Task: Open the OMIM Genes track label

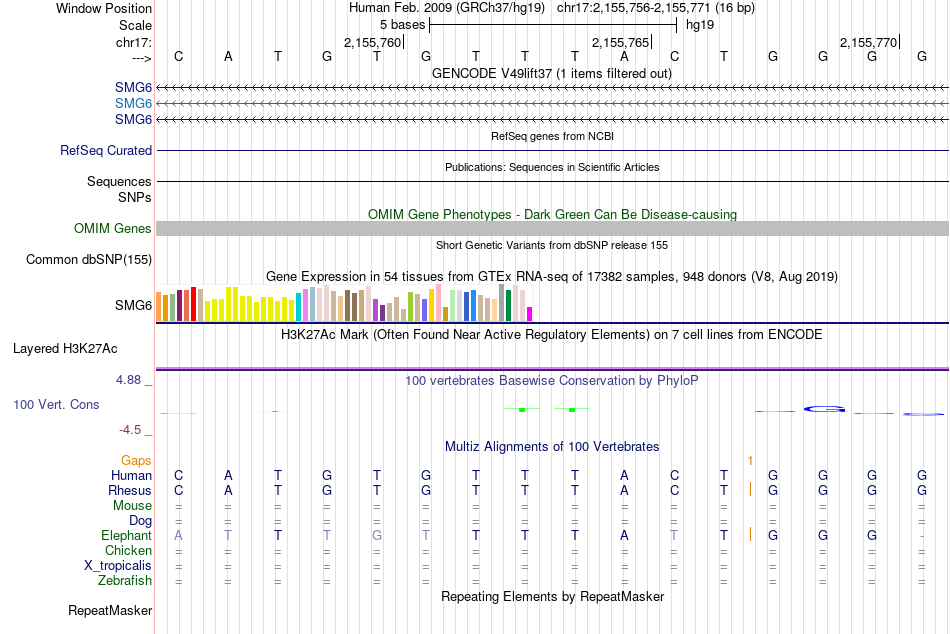Action: point(113,229)
